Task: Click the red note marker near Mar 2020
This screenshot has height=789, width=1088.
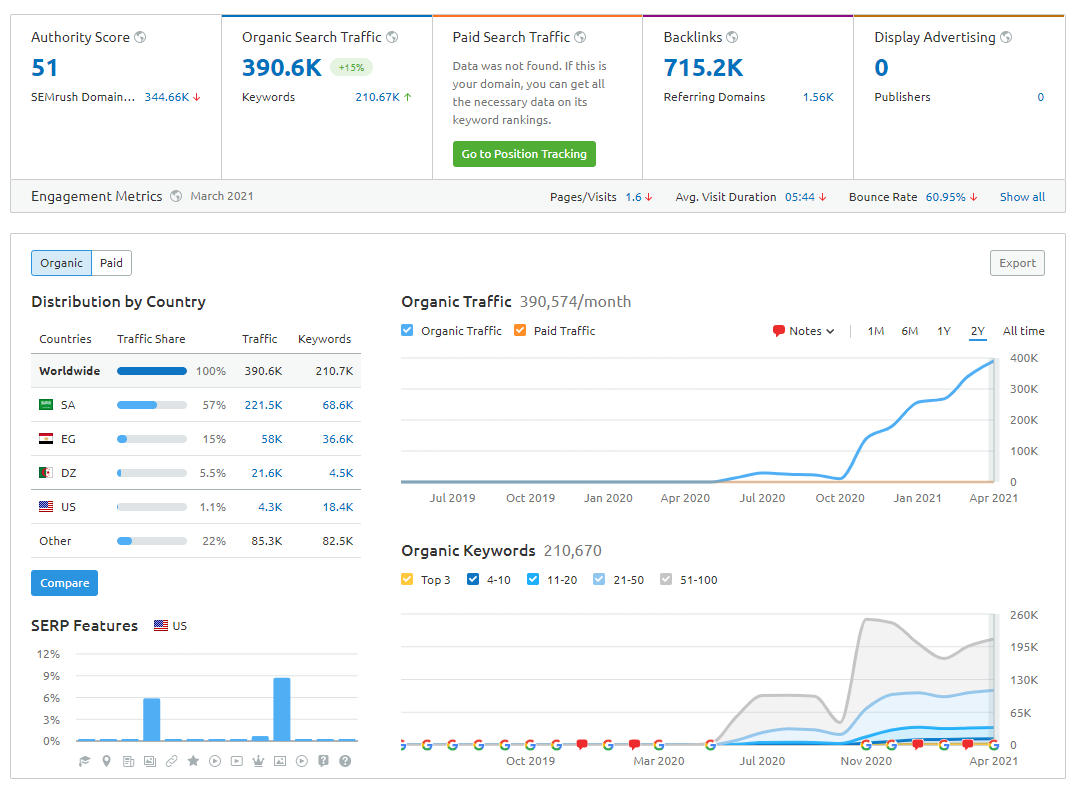Action: point(633,744)
